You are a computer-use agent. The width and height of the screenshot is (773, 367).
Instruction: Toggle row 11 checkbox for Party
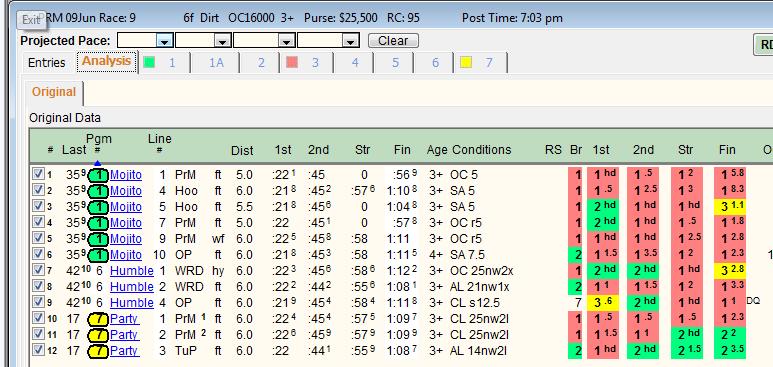pyautogui.click(x=37, y=334)
